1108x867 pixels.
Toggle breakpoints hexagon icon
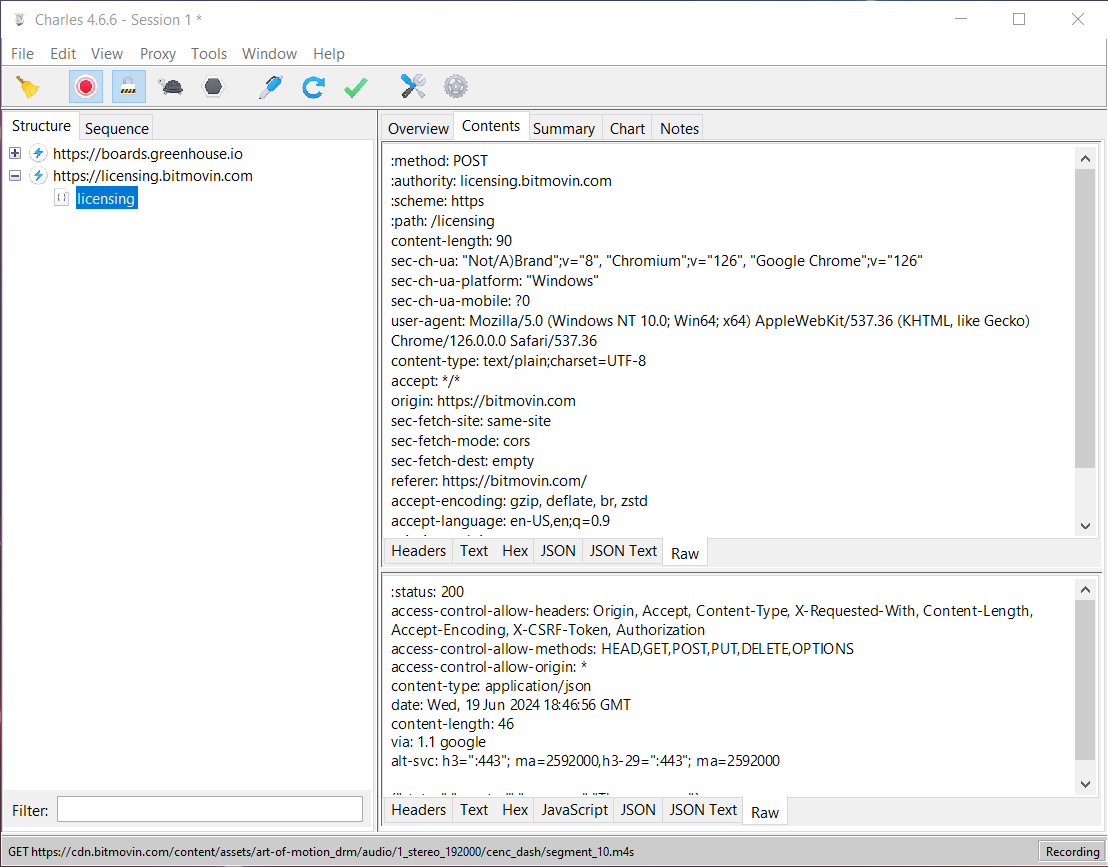pyautogui.click(x=213, y=87)
